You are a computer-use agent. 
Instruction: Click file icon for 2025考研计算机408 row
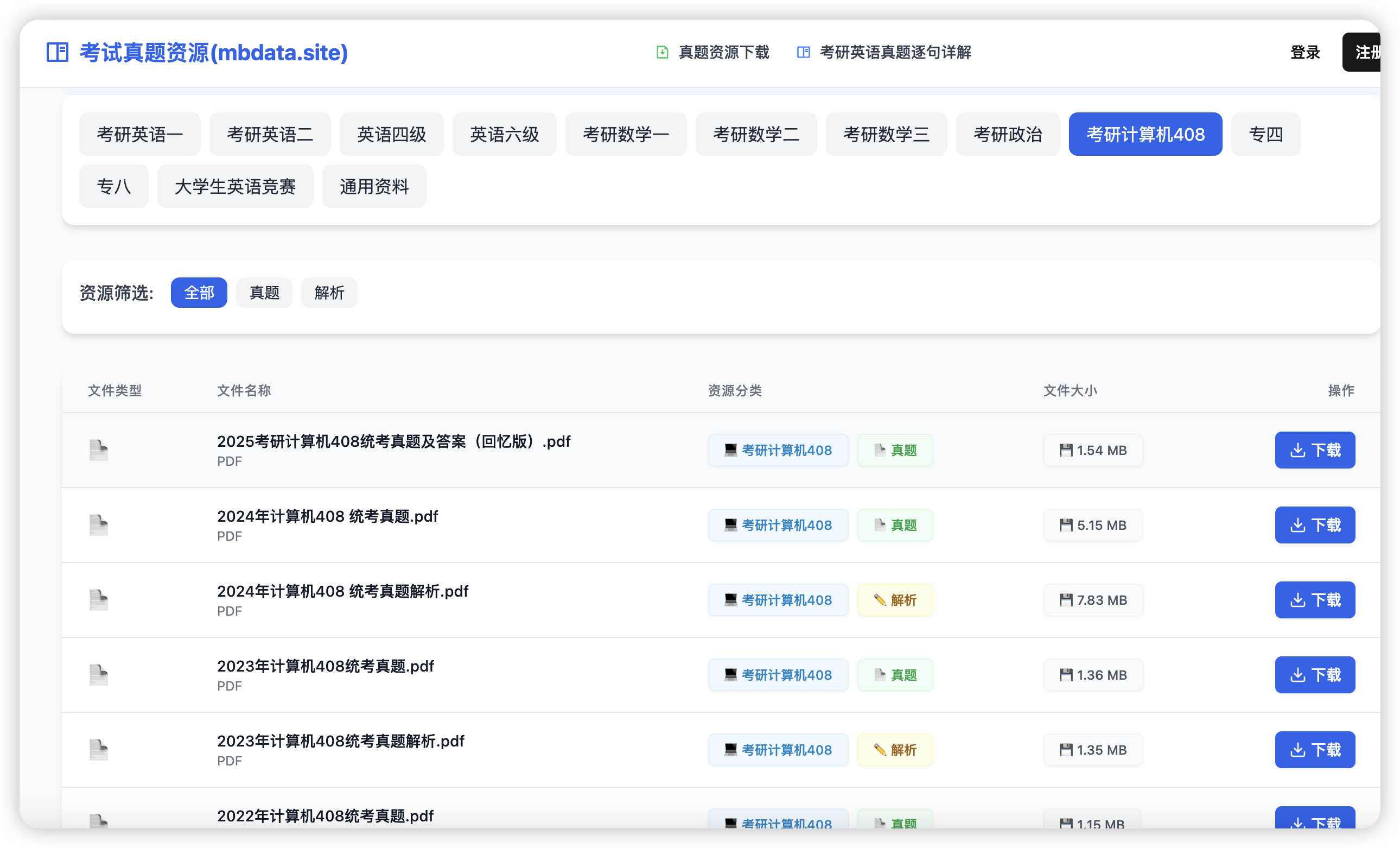coord(98,450)
